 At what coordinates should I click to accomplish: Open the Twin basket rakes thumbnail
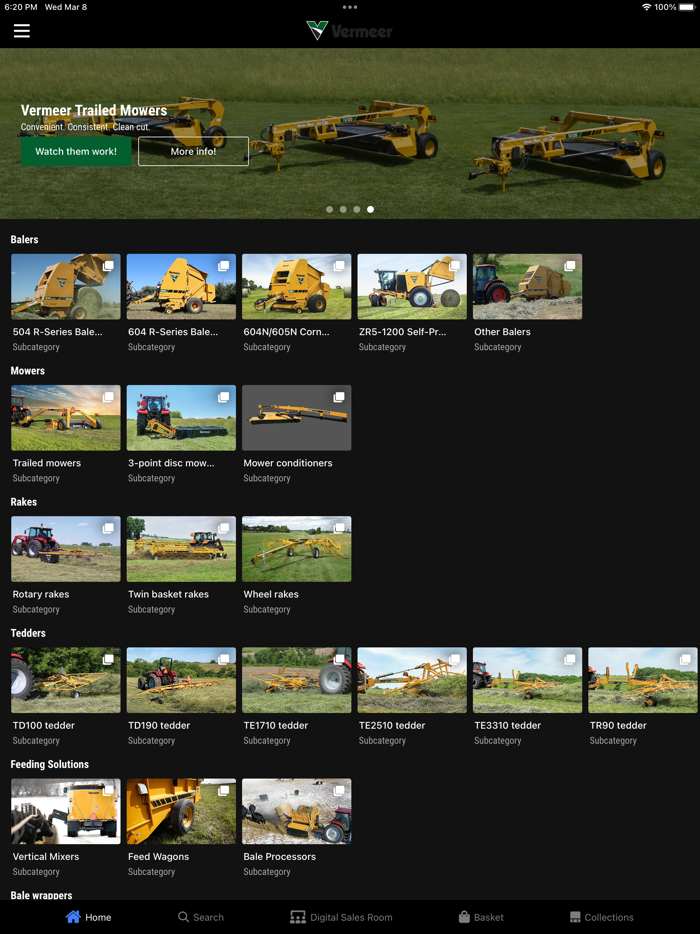point(181,549)
